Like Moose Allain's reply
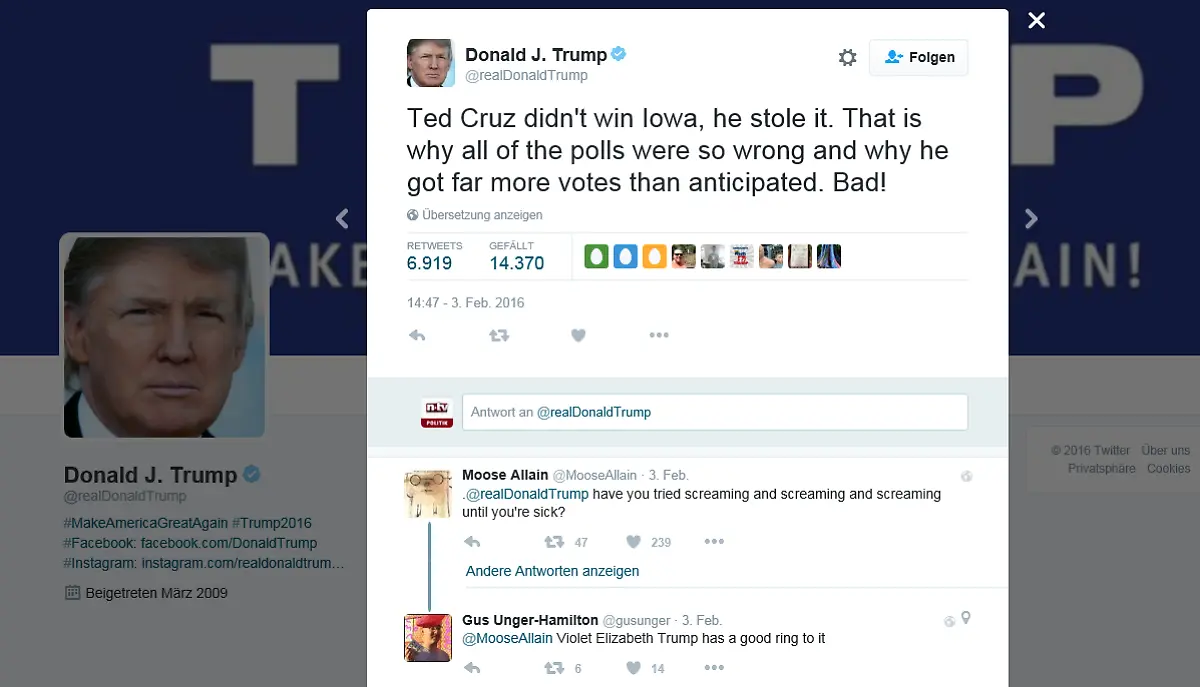 (x=632, y=542)
